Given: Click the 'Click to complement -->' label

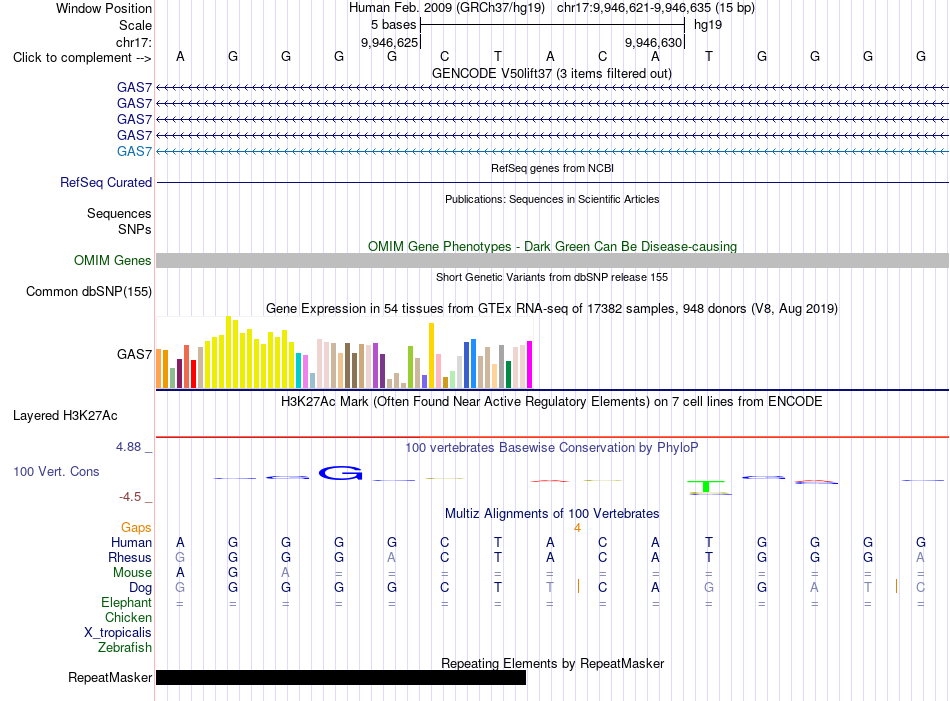Looking at the screenshot, I should [x=82, y=58].
